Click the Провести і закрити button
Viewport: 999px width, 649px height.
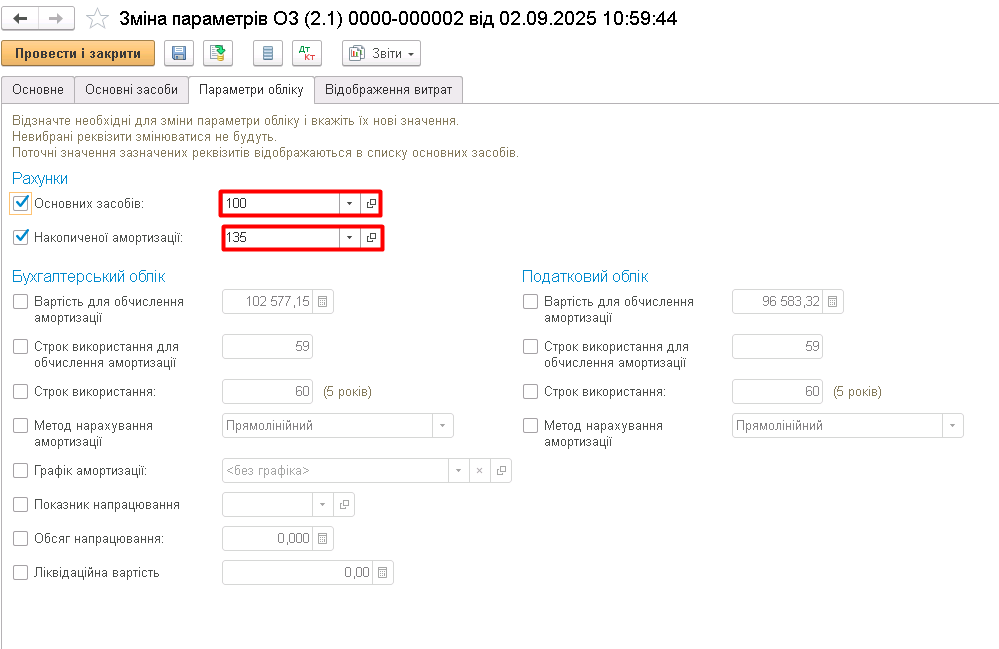pyautogui.click(x=78, y=53)
